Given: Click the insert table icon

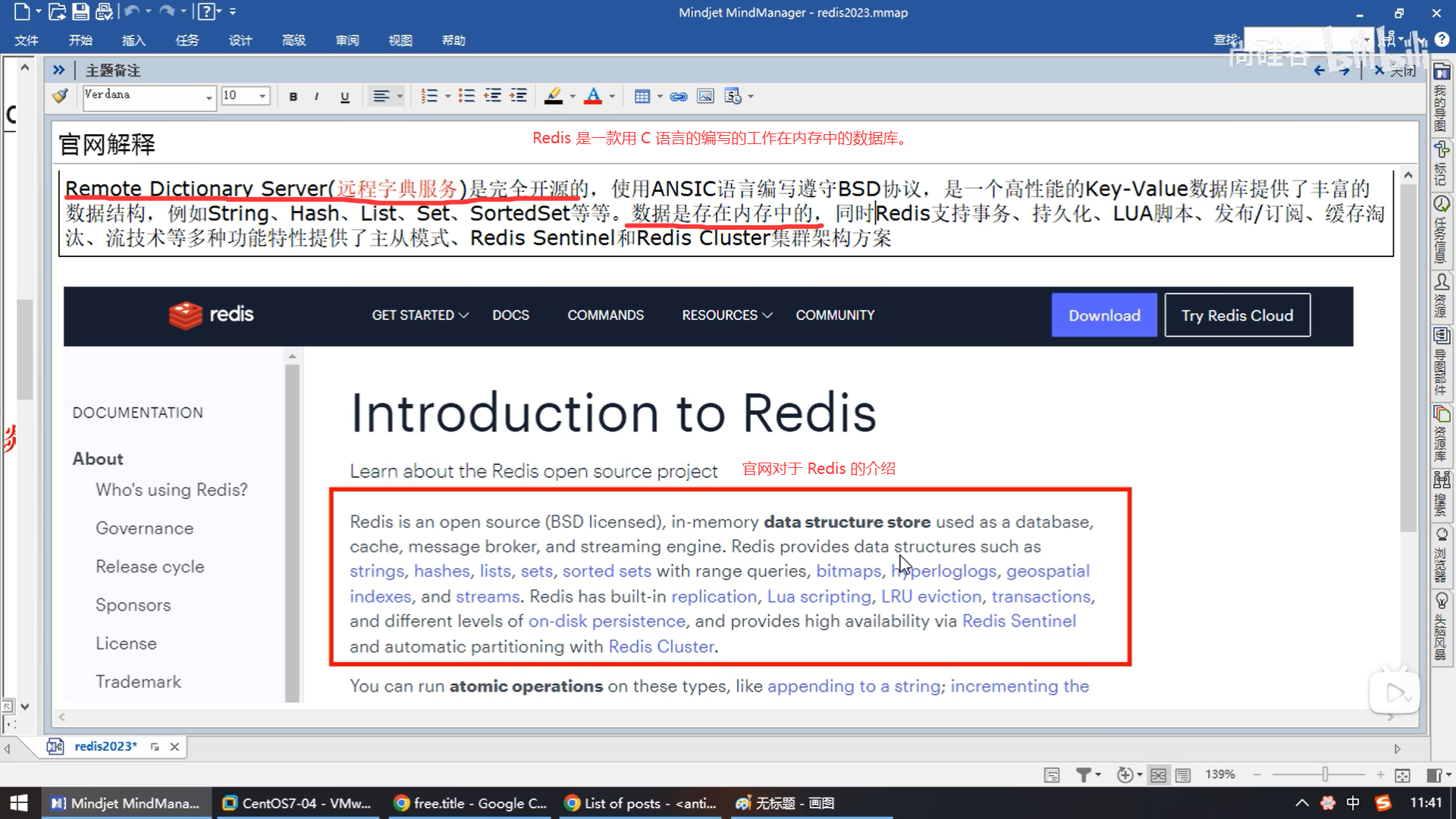Looking at the screenshot, I should 642,96.
